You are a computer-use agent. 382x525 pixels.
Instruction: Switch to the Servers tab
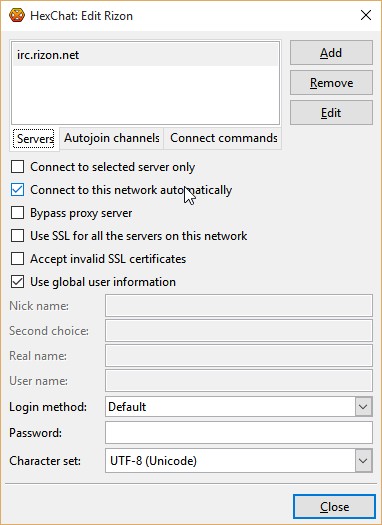click(x=35, y=138)
